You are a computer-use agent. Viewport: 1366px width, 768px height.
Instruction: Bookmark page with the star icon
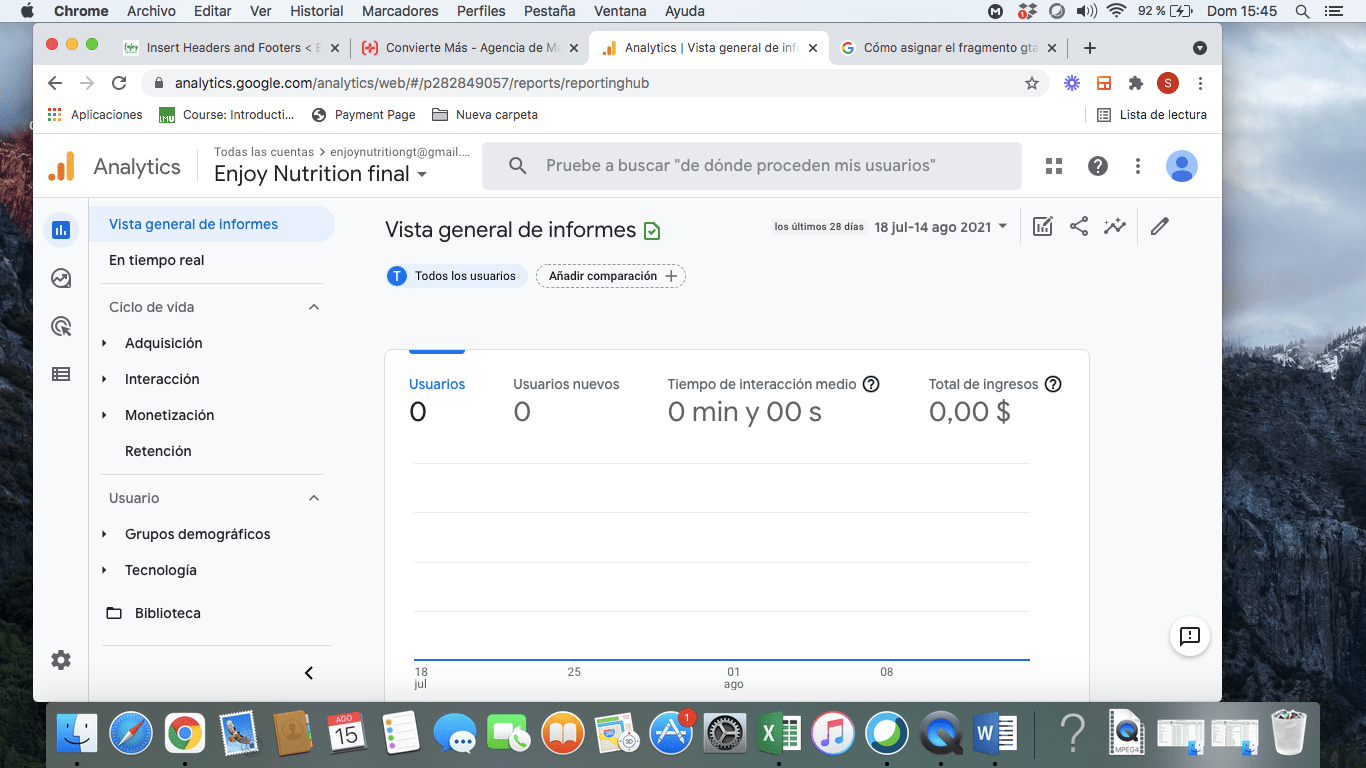tap(1032, 83)
